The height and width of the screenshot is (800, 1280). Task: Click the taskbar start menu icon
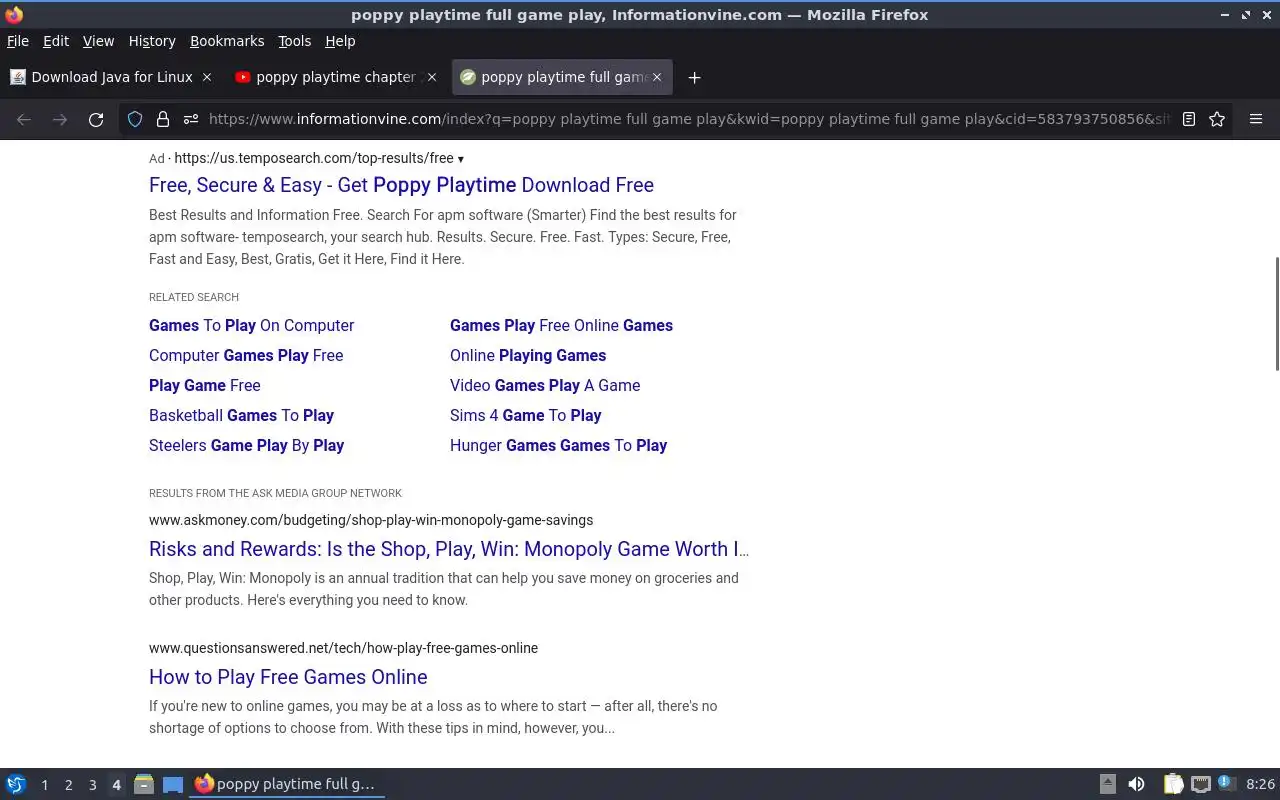tap(16, 784)
